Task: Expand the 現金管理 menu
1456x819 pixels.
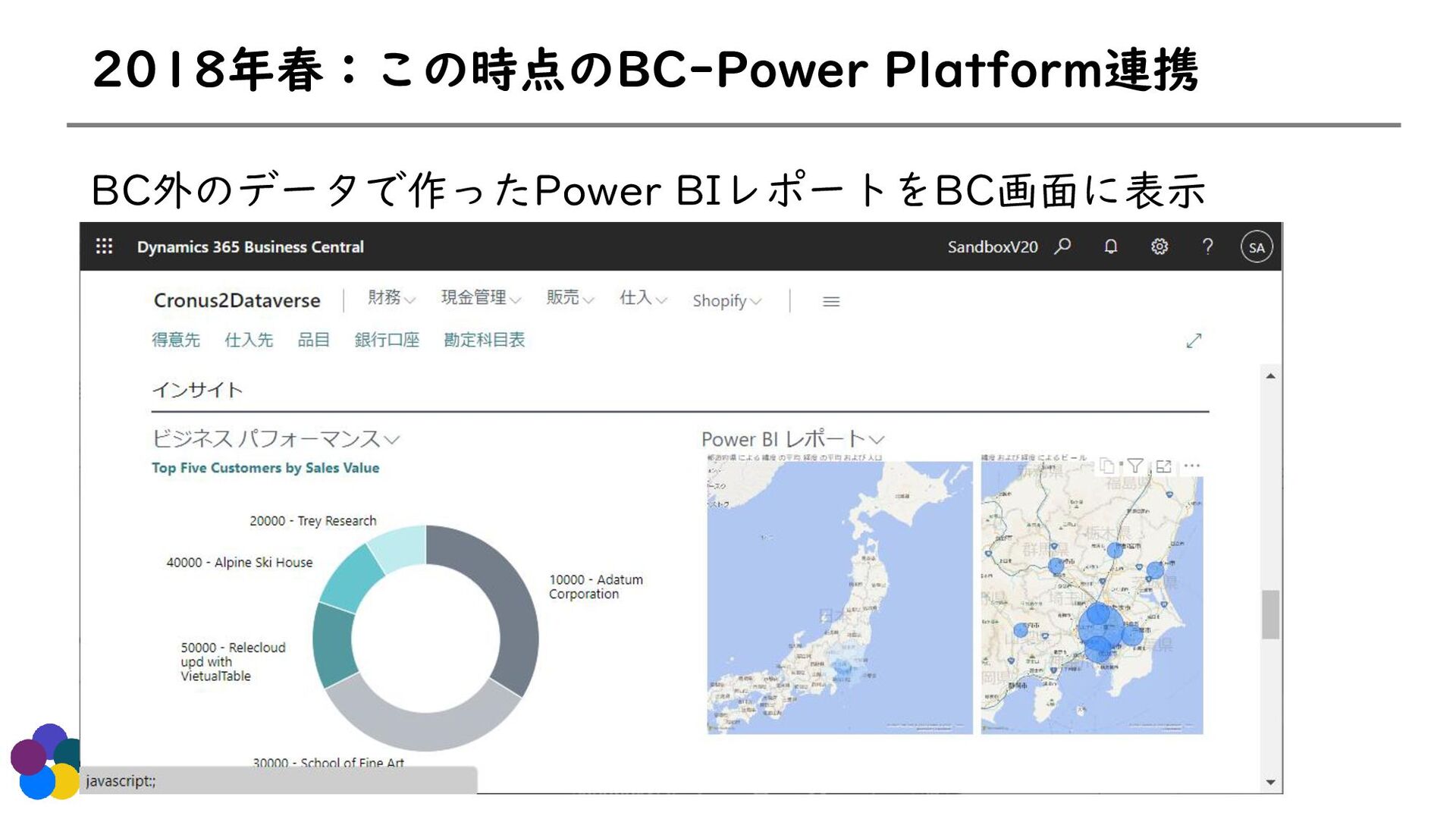Action: tap(481, 298)
